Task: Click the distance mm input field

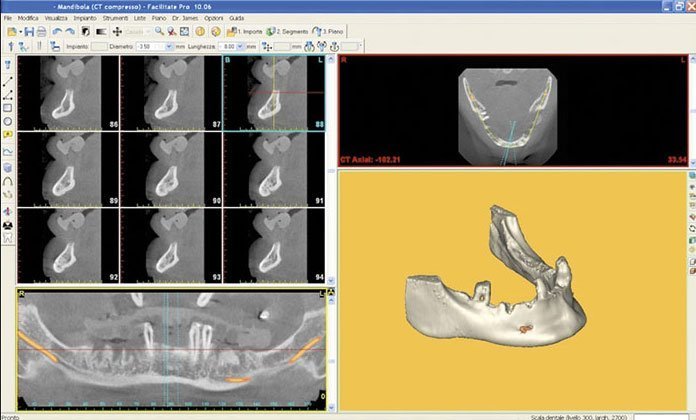Action: click(282, 46)
